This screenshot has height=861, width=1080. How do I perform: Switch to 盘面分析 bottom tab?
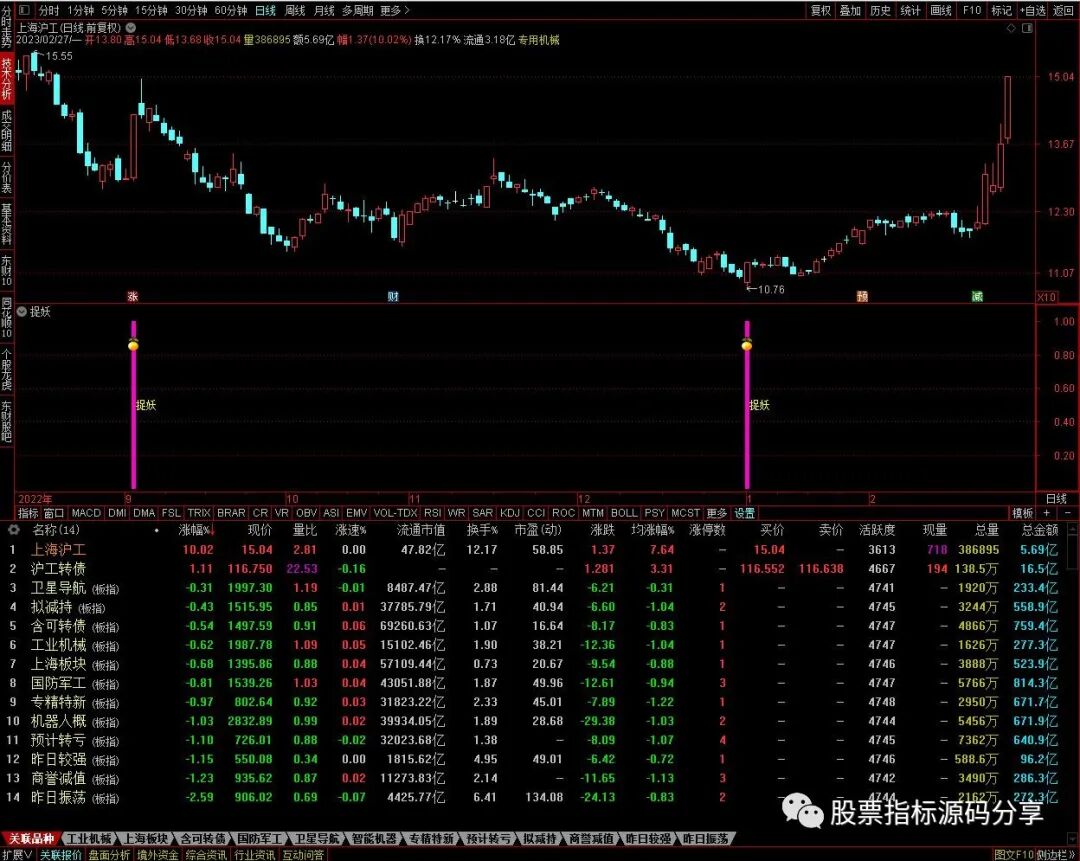[109, 855]
